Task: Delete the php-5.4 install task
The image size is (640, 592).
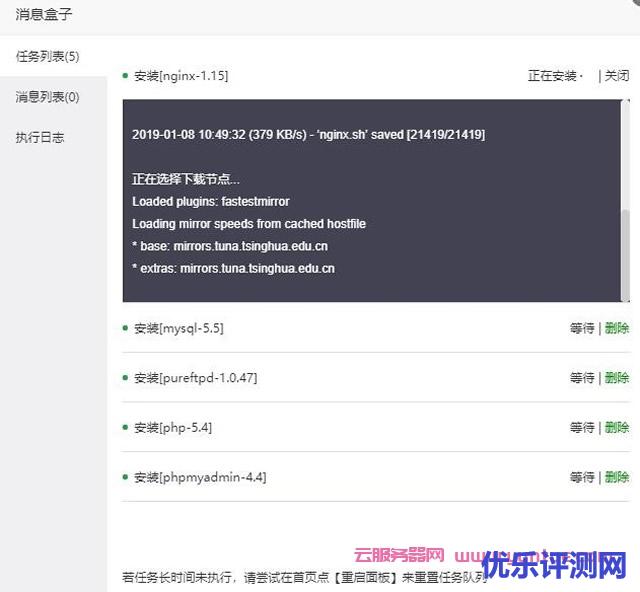Action: tap(617, 427)
